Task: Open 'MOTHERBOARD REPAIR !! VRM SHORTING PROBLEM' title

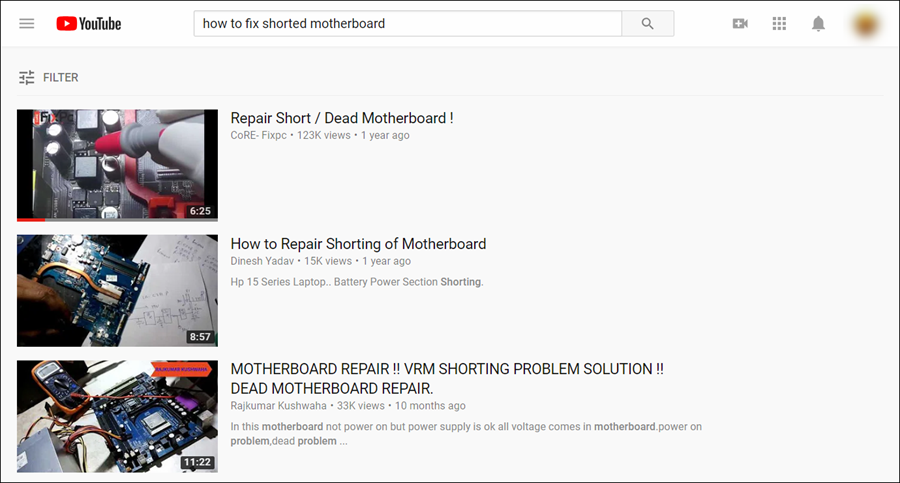Action: [x=447, y=378]
